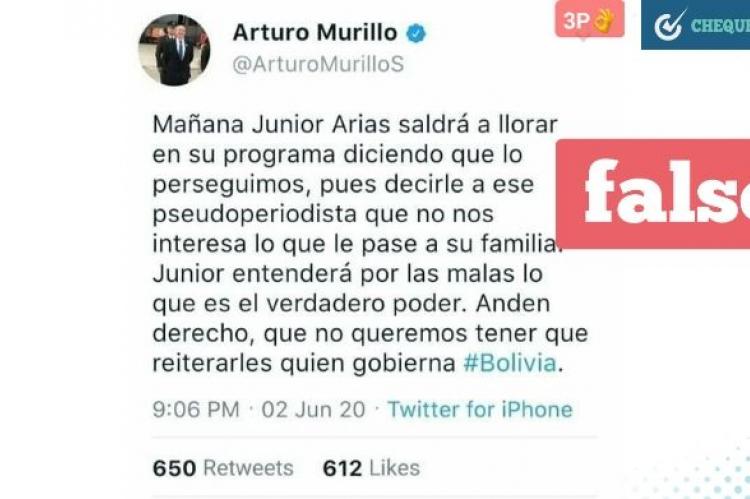
Task: Click the 02 Jun 20 date
Action: click(313, 410)
